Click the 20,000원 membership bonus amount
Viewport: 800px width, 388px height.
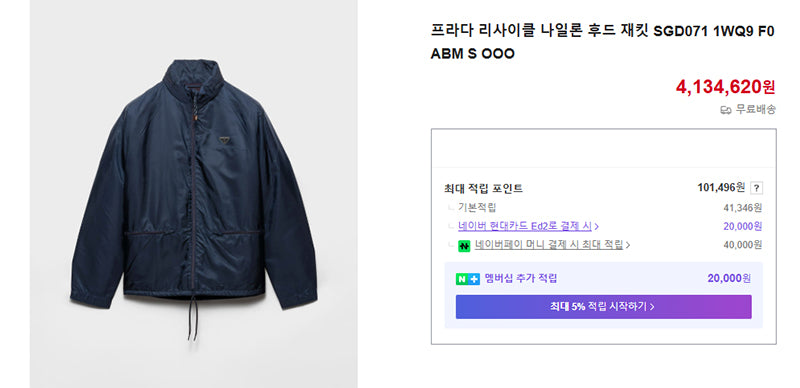coord(729,279)
